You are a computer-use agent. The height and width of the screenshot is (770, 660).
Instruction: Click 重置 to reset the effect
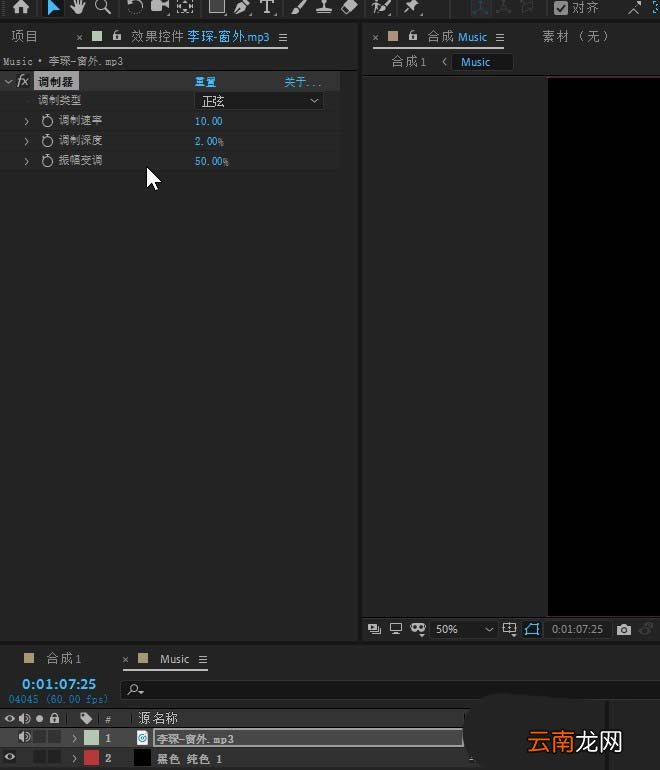tap(205, 82)
